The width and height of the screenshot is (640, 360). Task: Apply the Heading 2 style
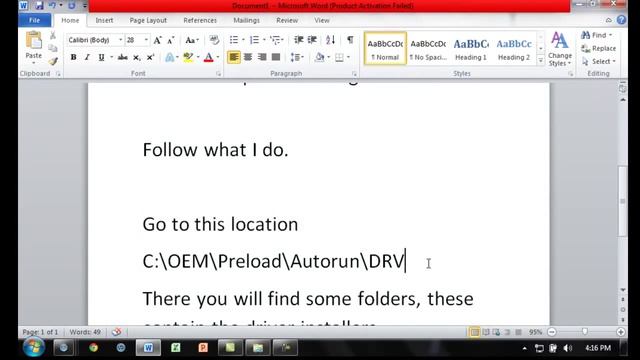(514, 49)
